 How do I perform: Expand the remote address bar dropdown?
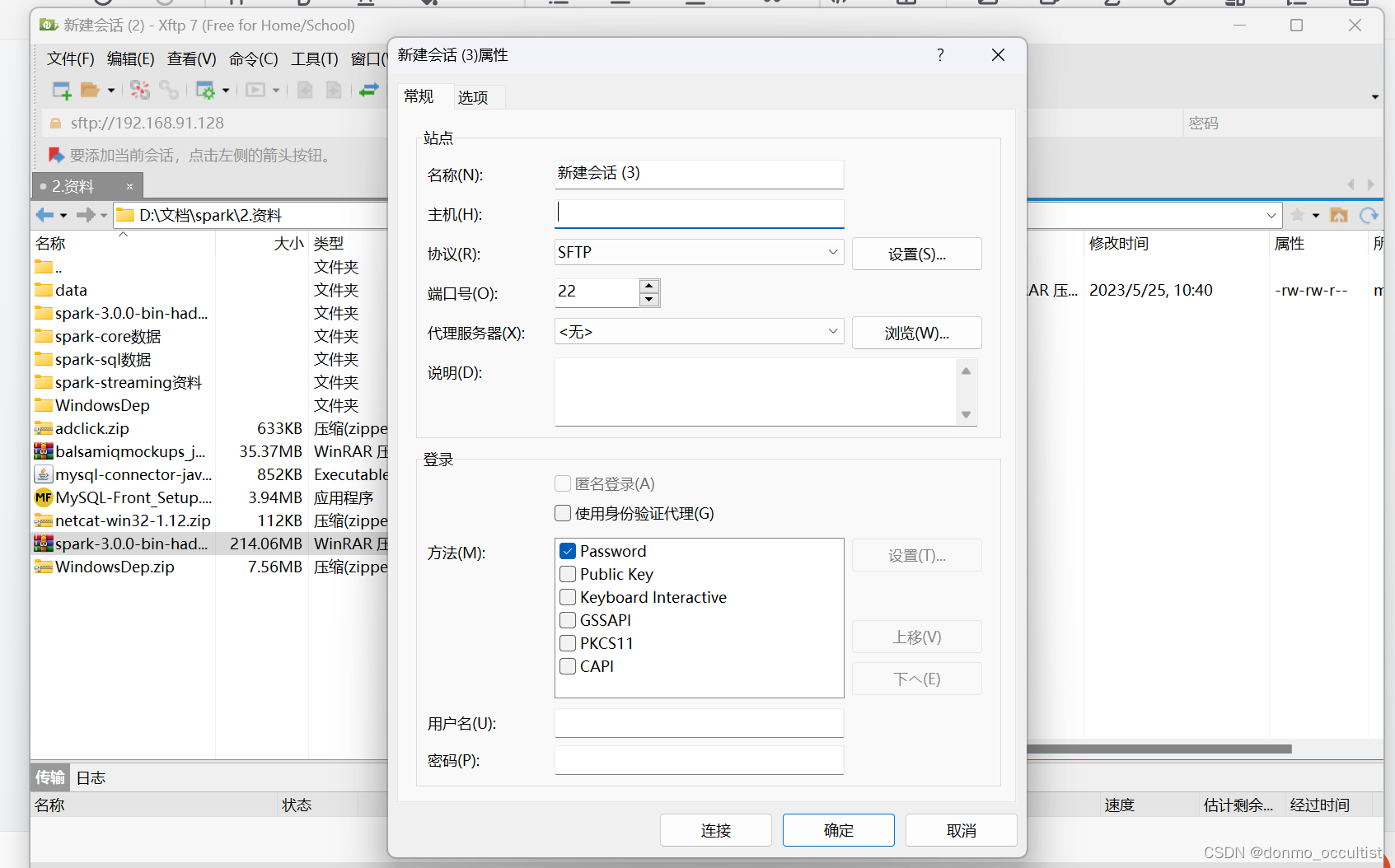(1271, 215)
